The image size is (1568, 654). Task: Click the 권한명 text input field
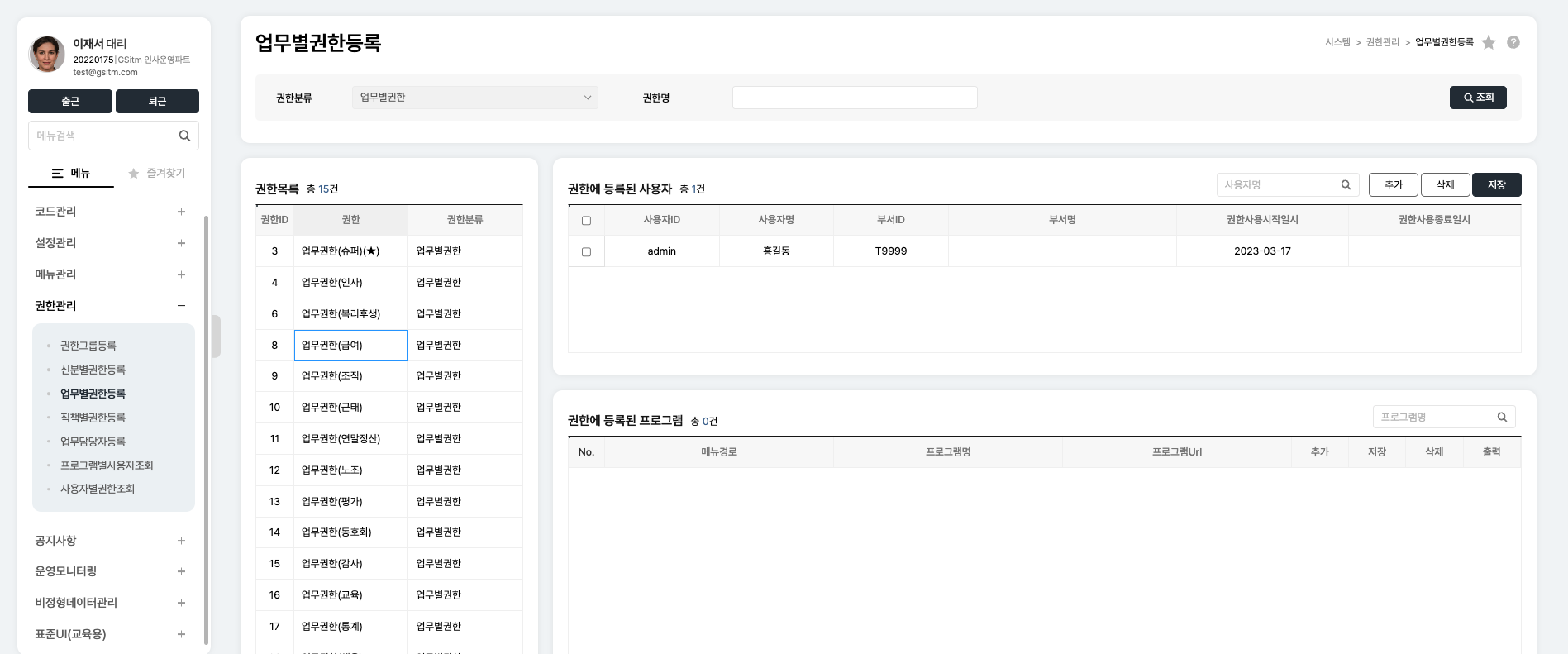pyautogui.click(x=854, y=98)
